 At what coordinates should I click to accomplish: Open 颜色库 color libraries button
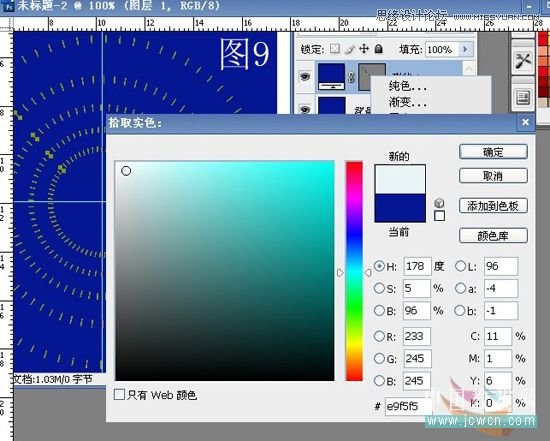[493, 235]
